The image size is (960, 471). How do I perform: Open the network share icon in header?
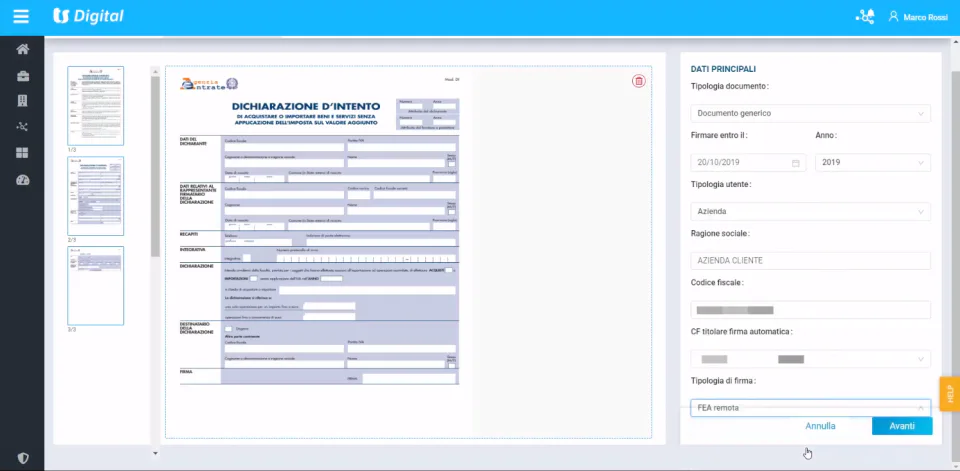coord(864,17)
